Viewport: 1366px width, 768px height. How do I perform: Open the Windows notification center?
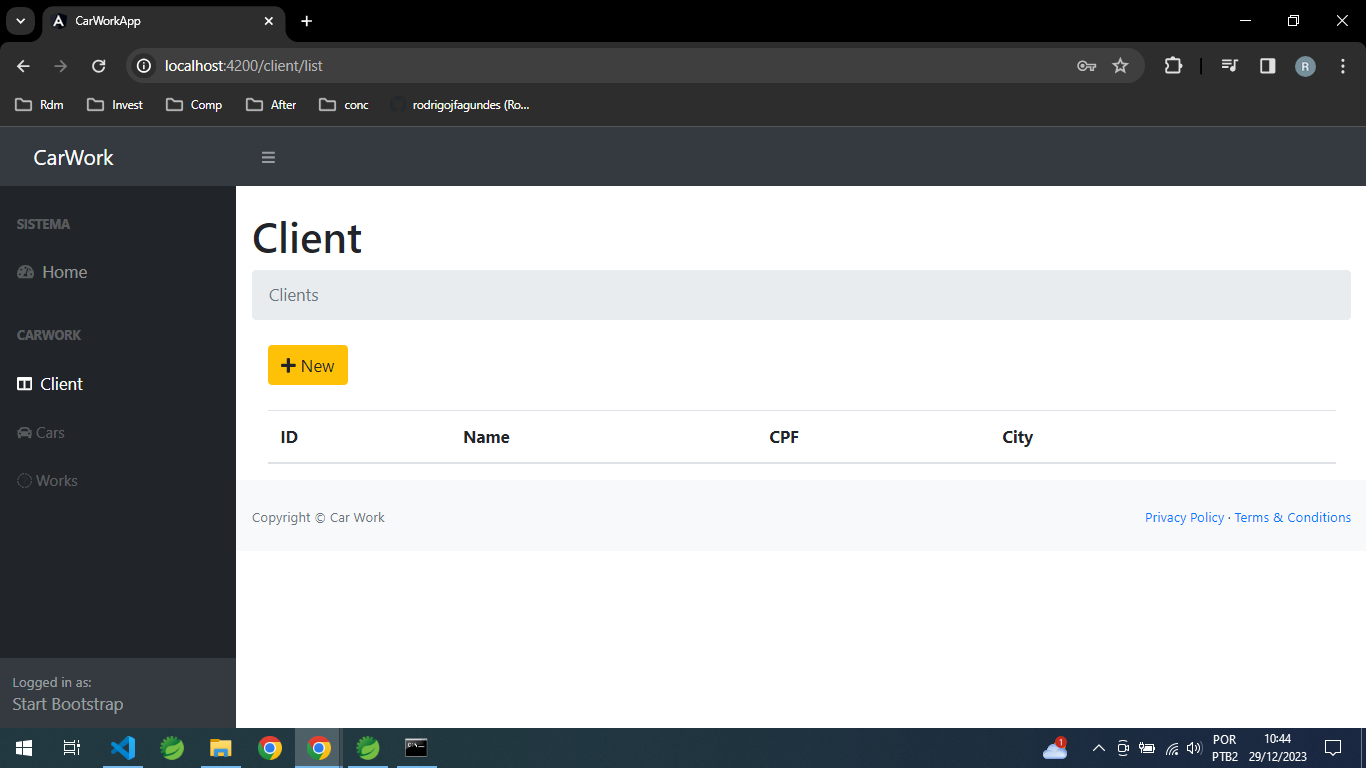[x=1332, y=748]
